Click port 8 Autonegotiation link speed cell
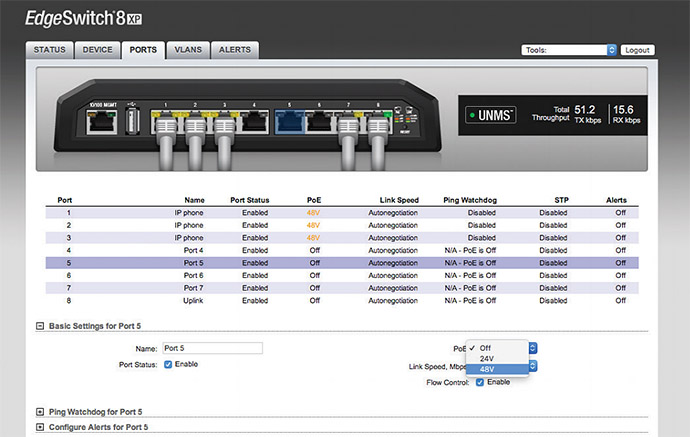The image size is (690, 437). pyautogui.click(x=393, y=301)
